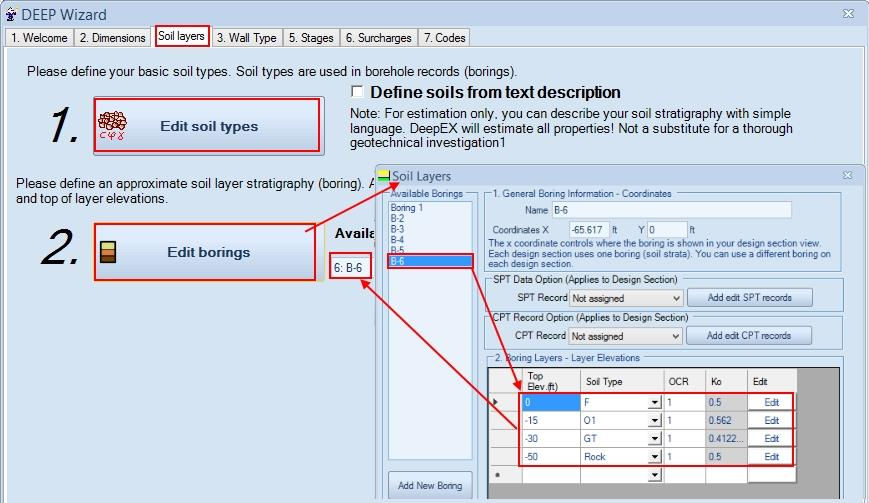Click Edit for the Rock layer row
Image resolution: width=869 pixels, height=503 pixels.
click(x=771, y=456)
